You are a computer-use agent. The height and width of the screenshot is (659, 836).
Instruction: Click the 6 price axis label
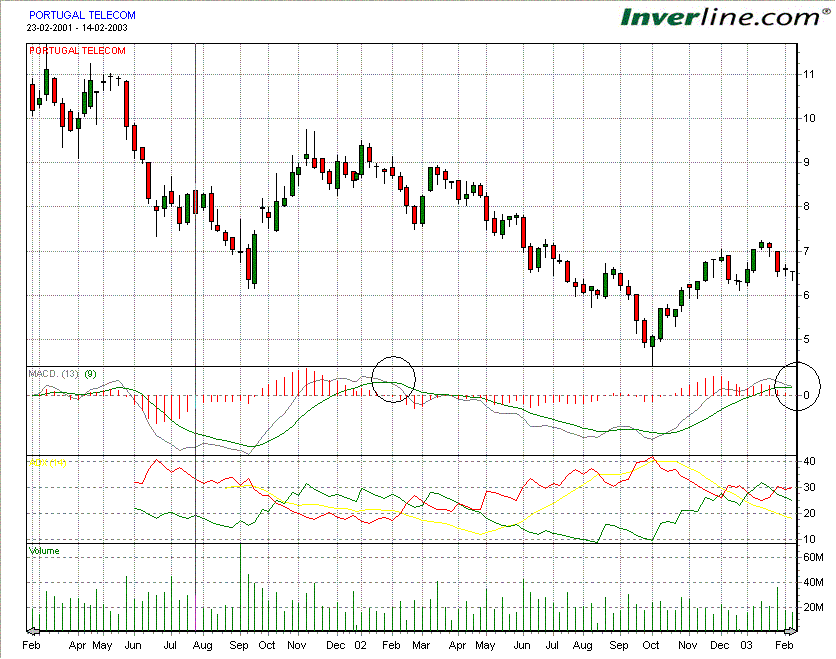806,295
